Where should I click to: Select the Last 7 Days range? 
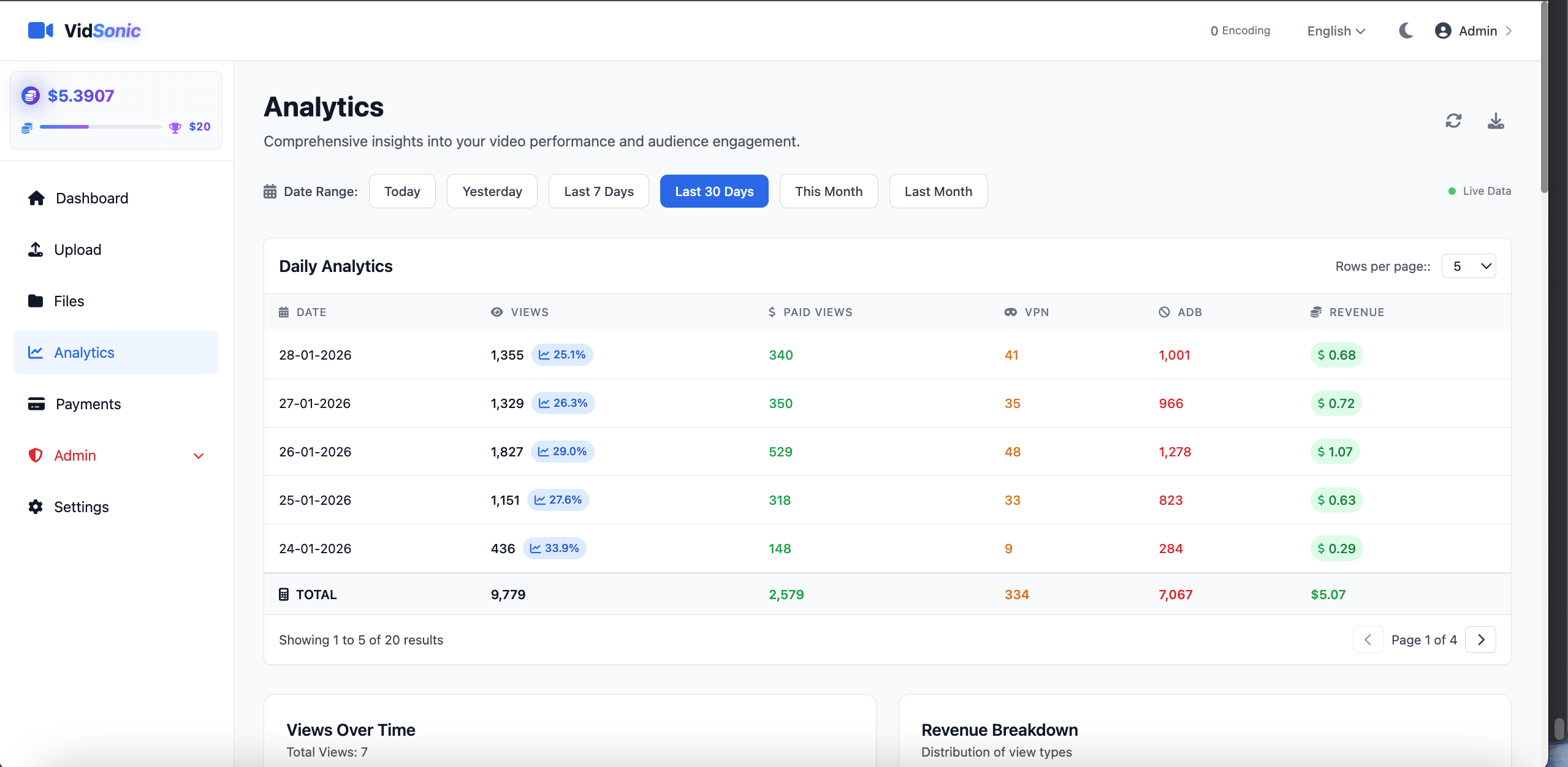coord(599,191)
